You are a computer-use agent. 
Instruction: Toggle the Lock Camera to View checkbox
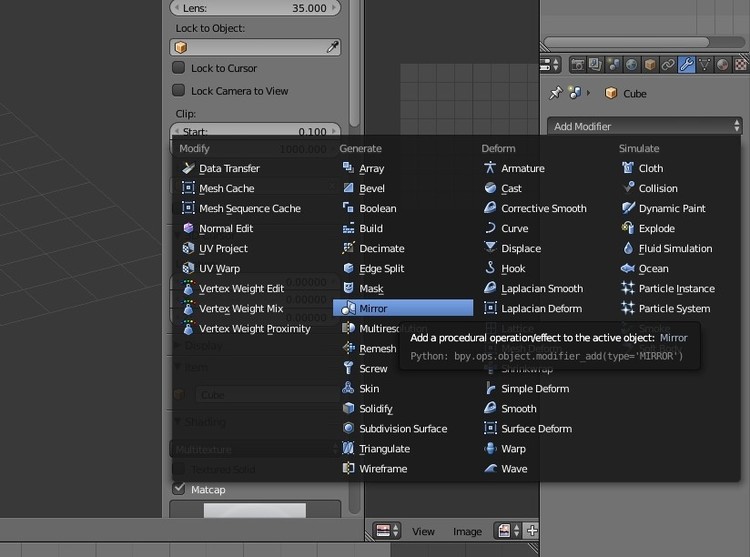click(x=179, y=91)
